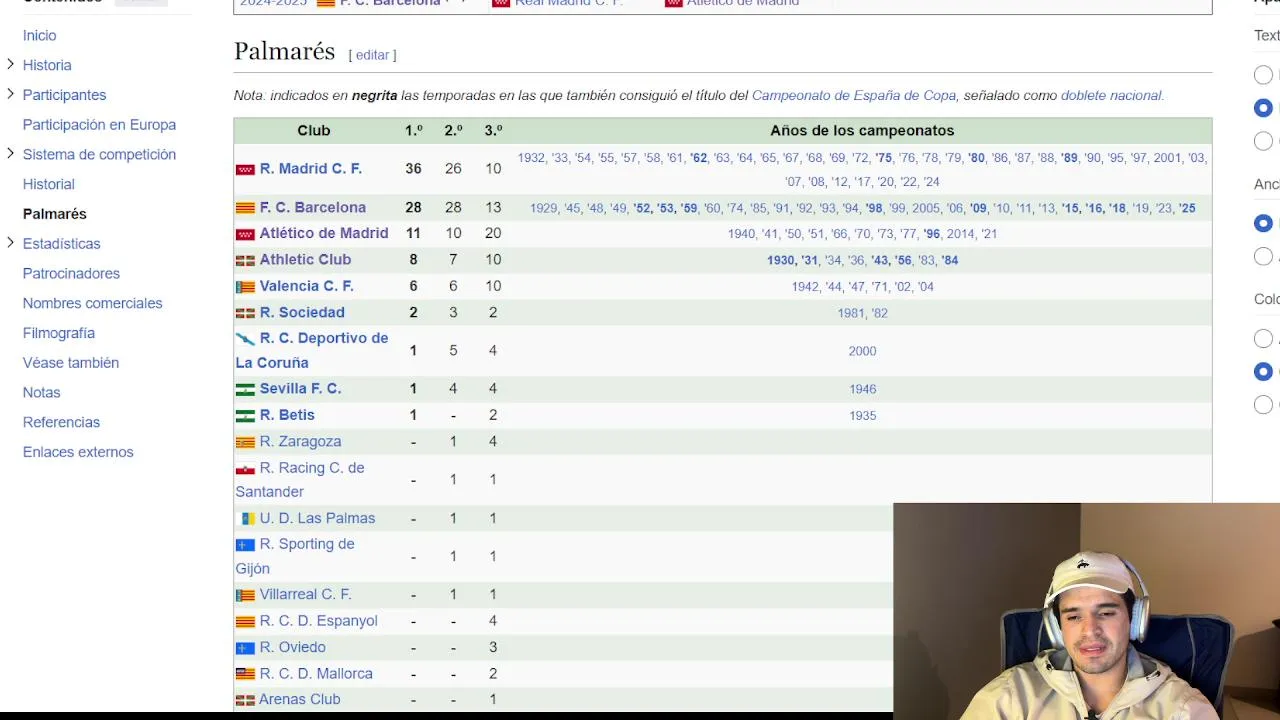Jump to the Referencias section
The image size is (1280, 720).
[x=61, y=422]
